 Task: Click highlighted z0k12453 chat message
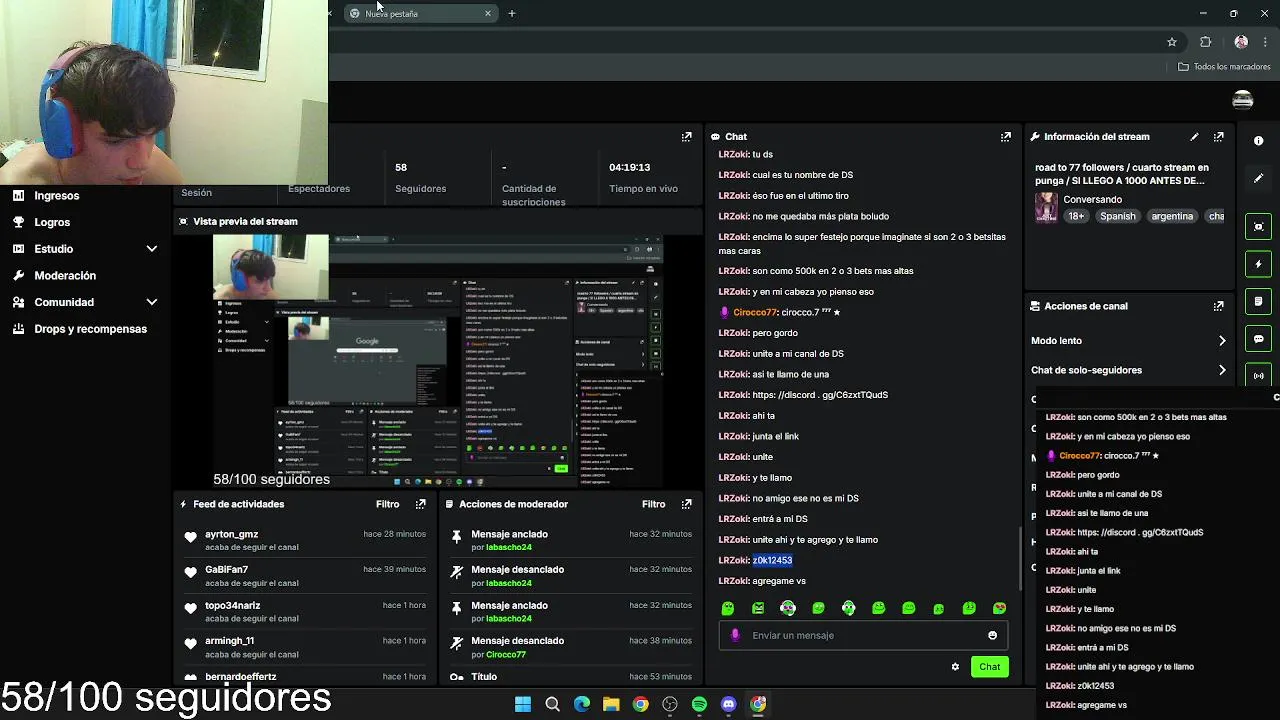[772, 560]
